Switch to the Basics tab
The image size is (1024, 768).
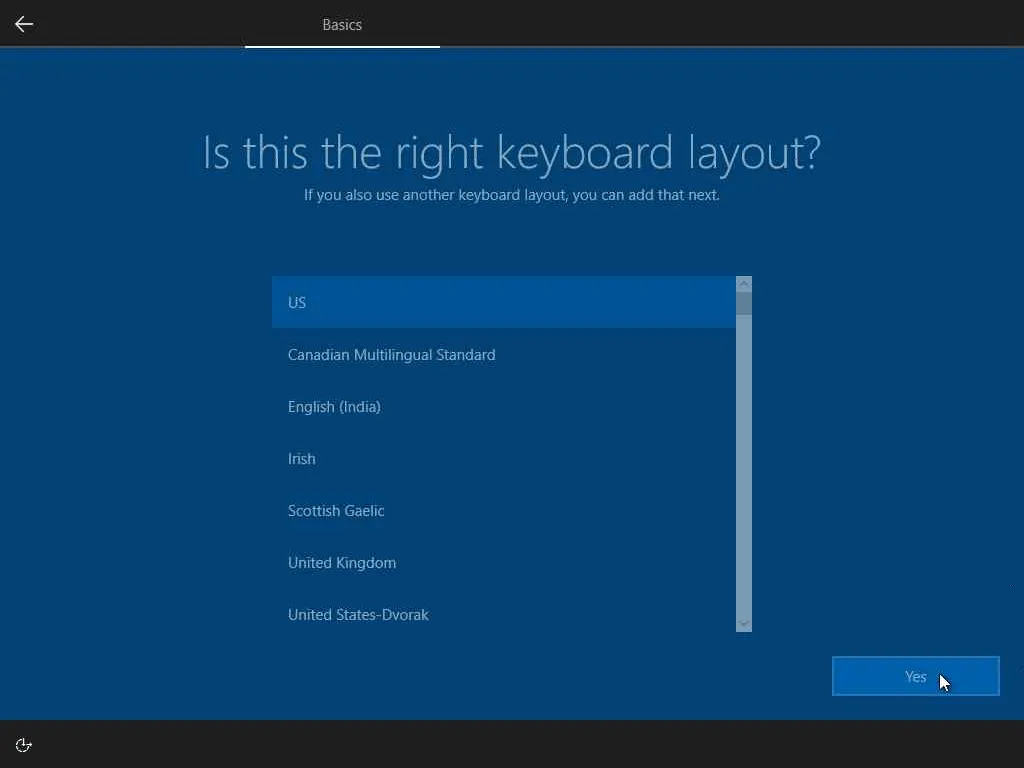tap(342, 25)
